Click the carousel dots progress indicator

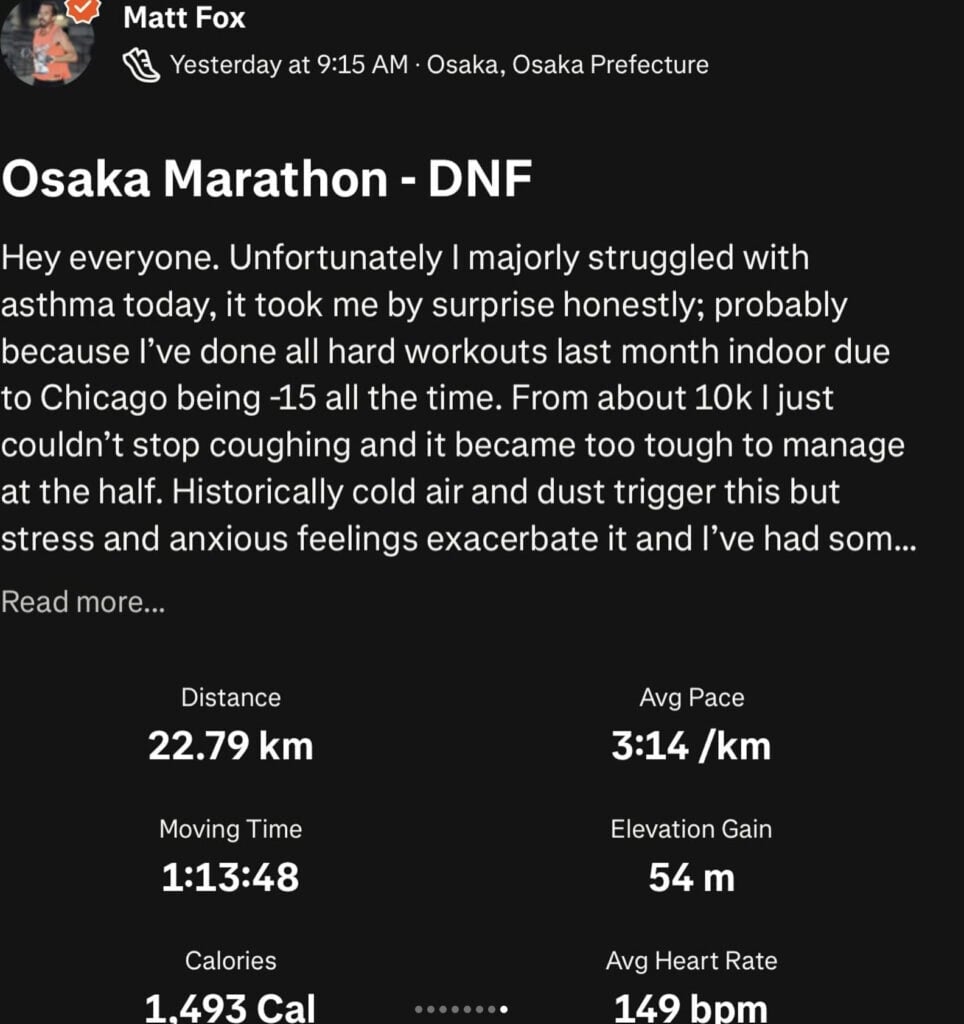(461, 1008)
